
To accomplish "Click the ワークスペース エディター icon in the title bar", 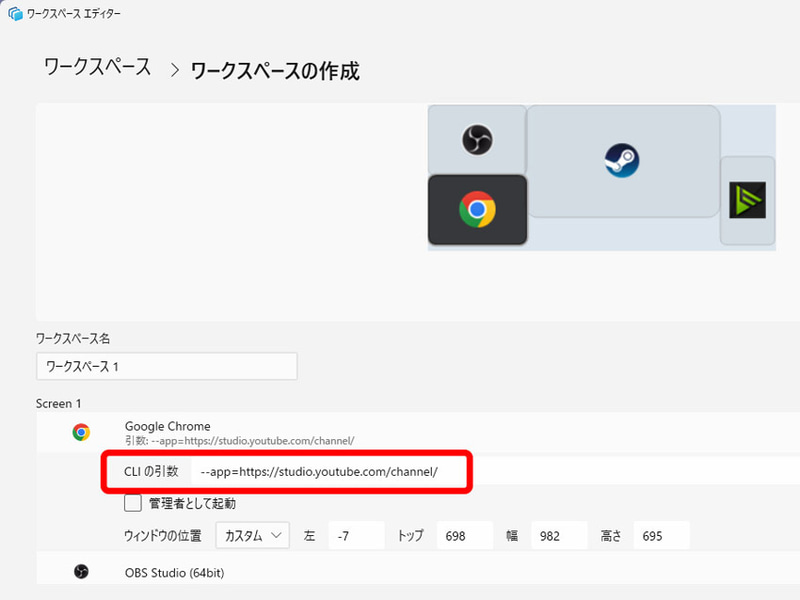I will pos(12,13).
